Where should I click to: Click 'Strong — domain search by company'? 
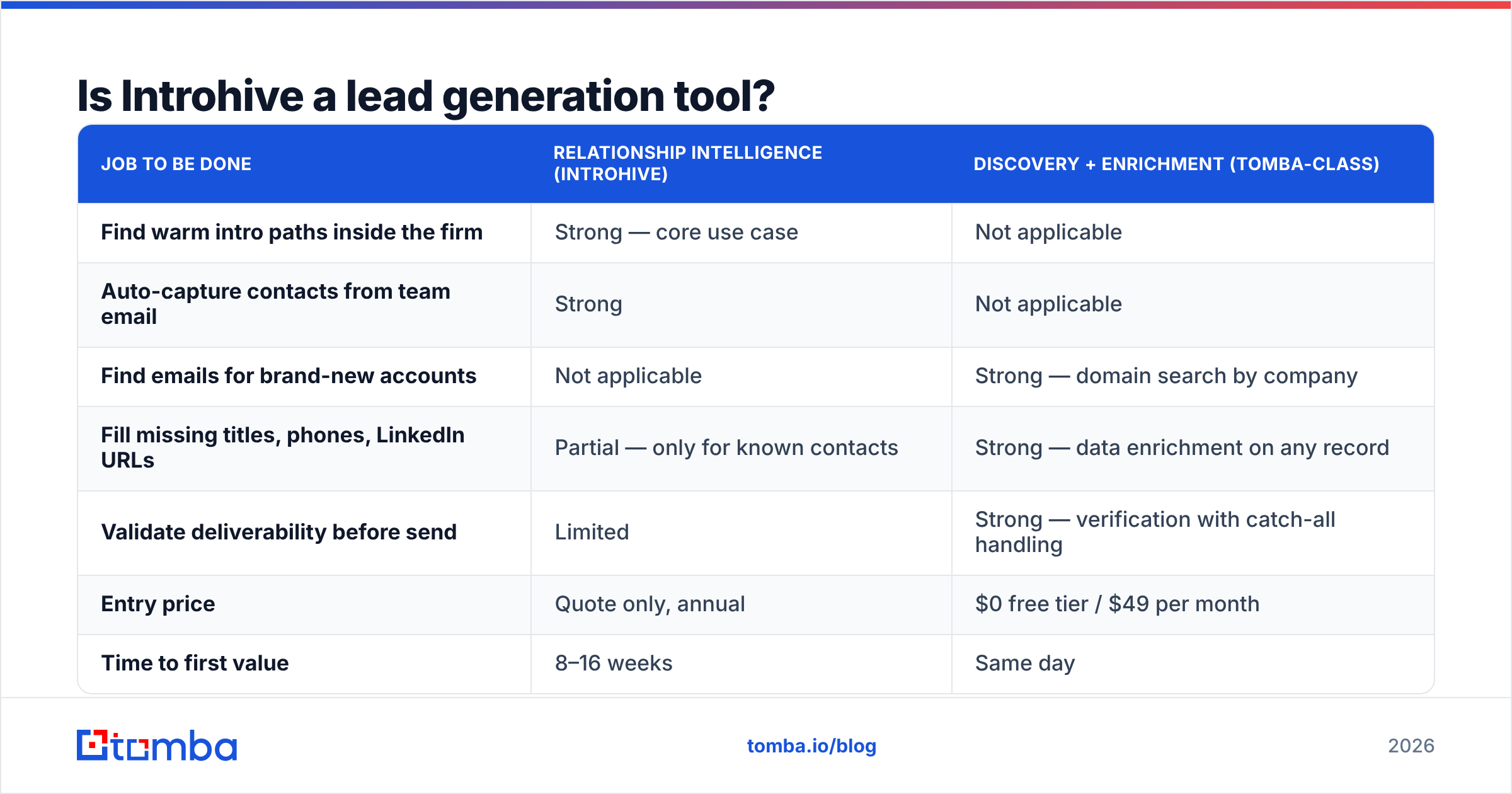[x=1166, y=376]
